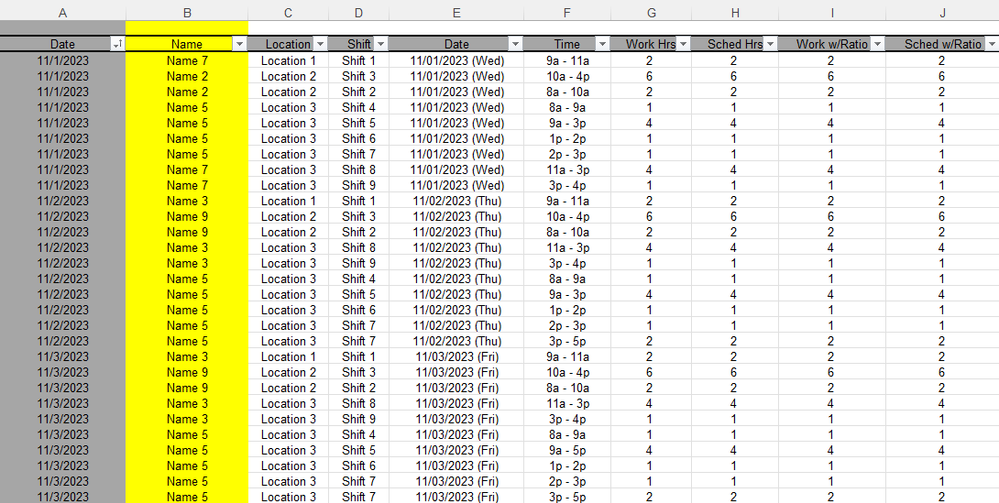The width and height of the screenshot is (999, 503).
Task: Click "Name 7" in the 11/1/2023 Shift 1 row
Action: (x=187, y=61)
